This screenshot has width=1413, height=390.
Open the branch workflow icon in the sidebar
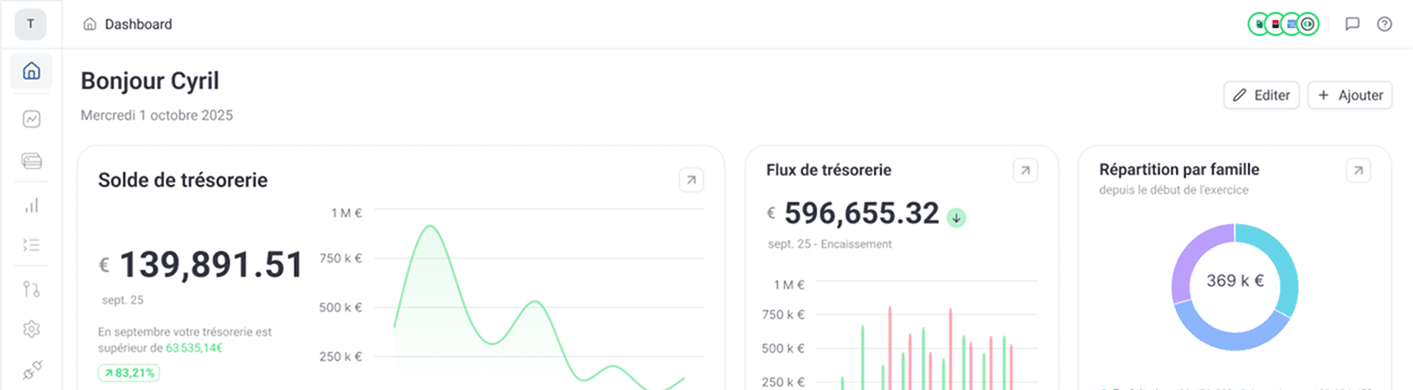[31, 290]
